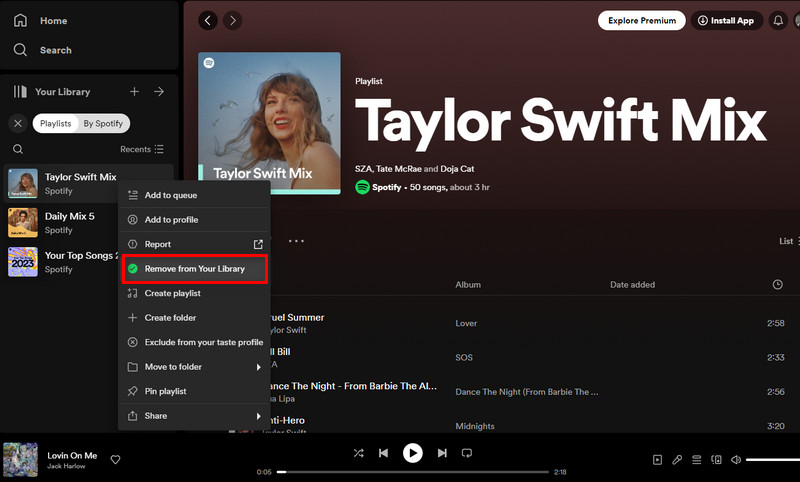
Task: Open notifications bell icon
Action: click(x=778, y=20)
